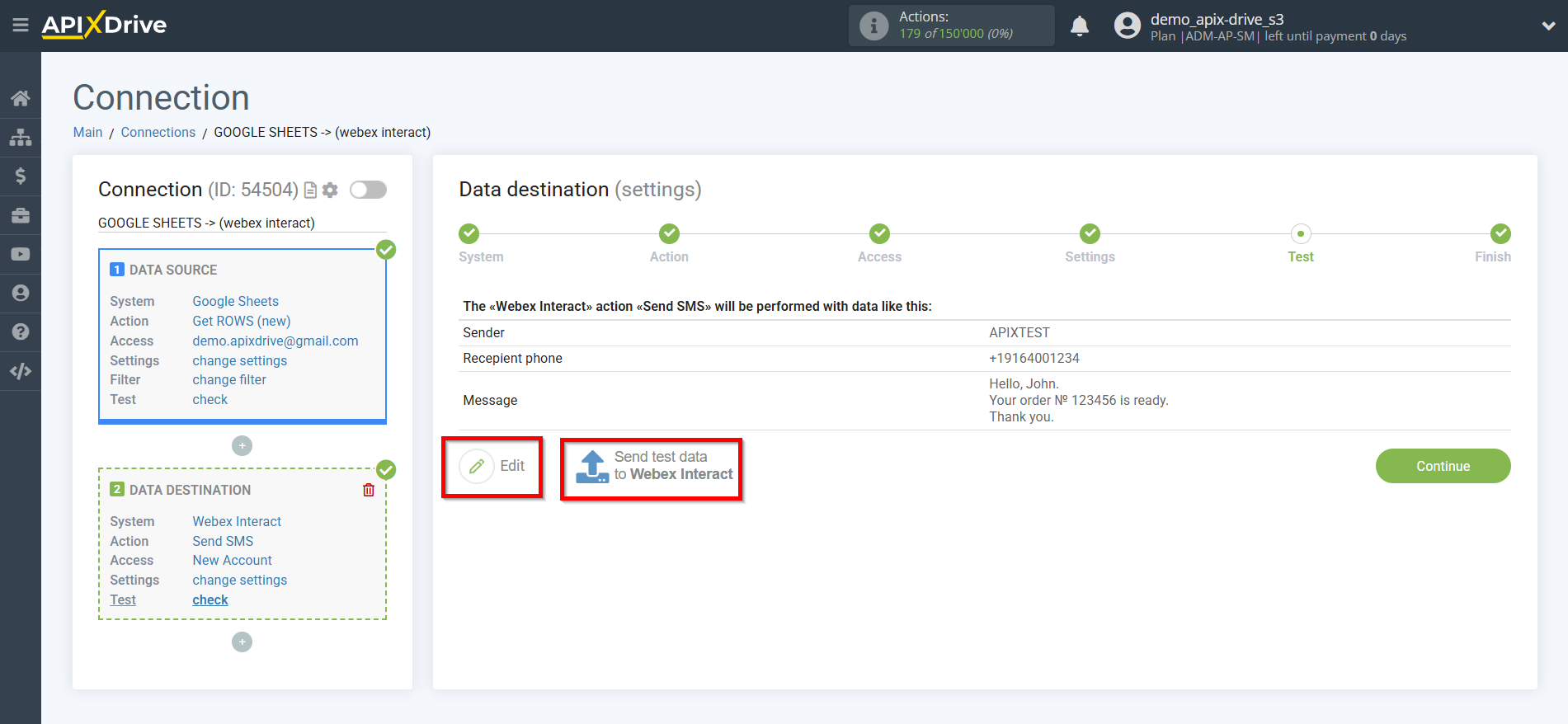Open the help question sidebar icon
1568x724 pixels.
click(x=21, y=331)
